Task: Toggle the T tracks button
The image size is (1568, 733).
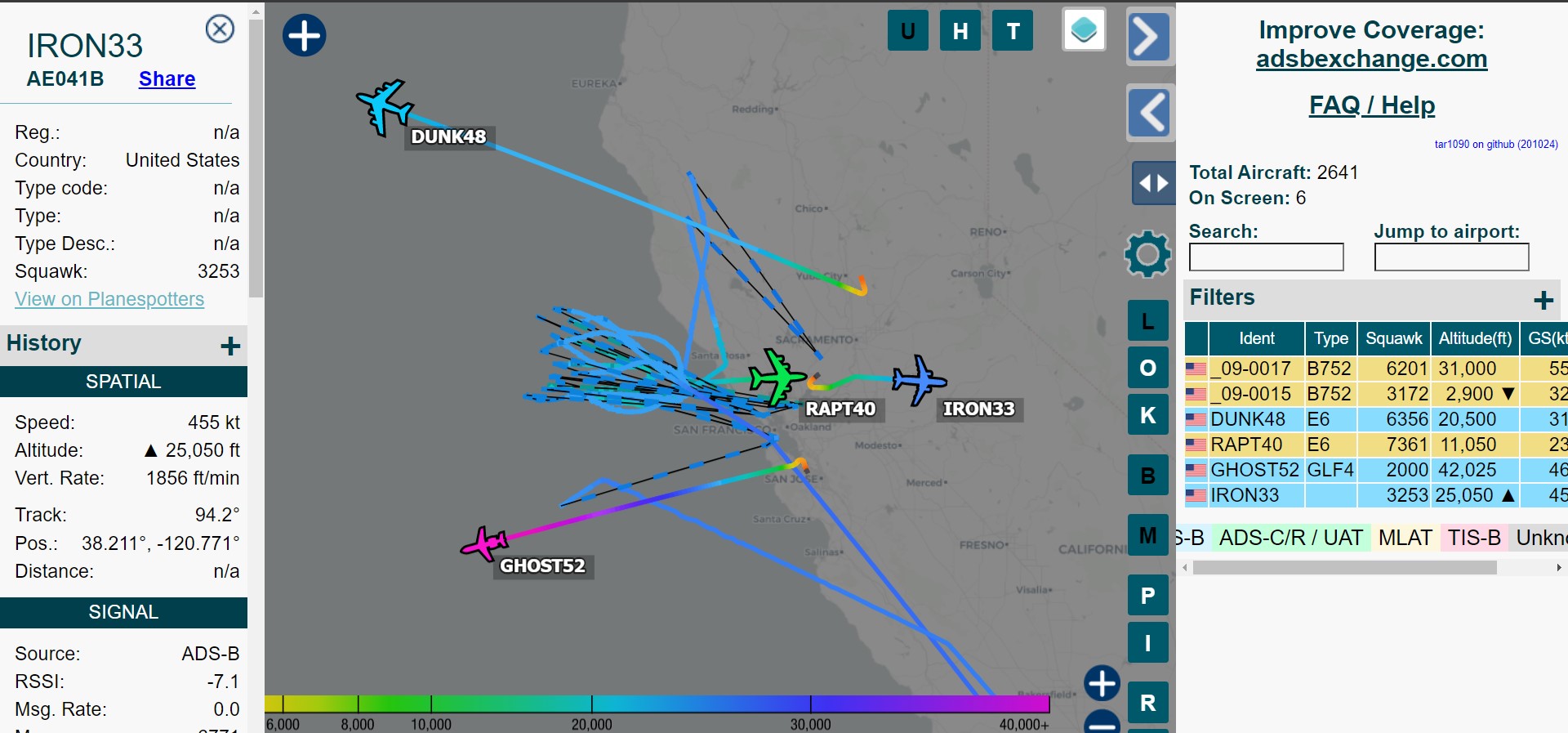Action: click(1013, 31)
